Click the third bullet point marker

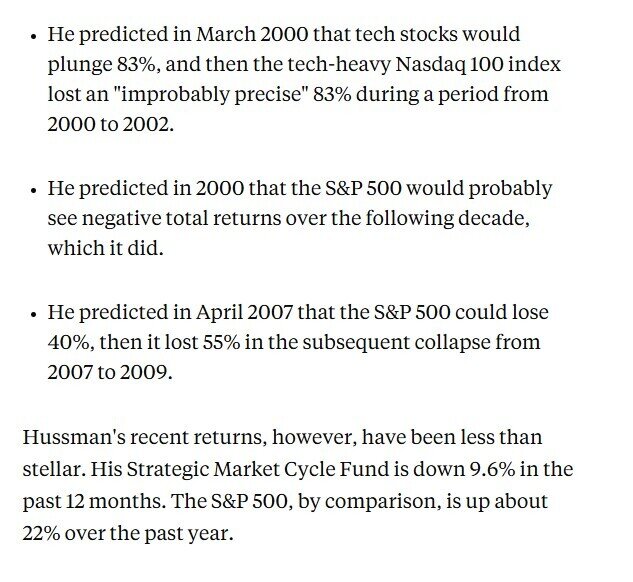click(35, 312)
